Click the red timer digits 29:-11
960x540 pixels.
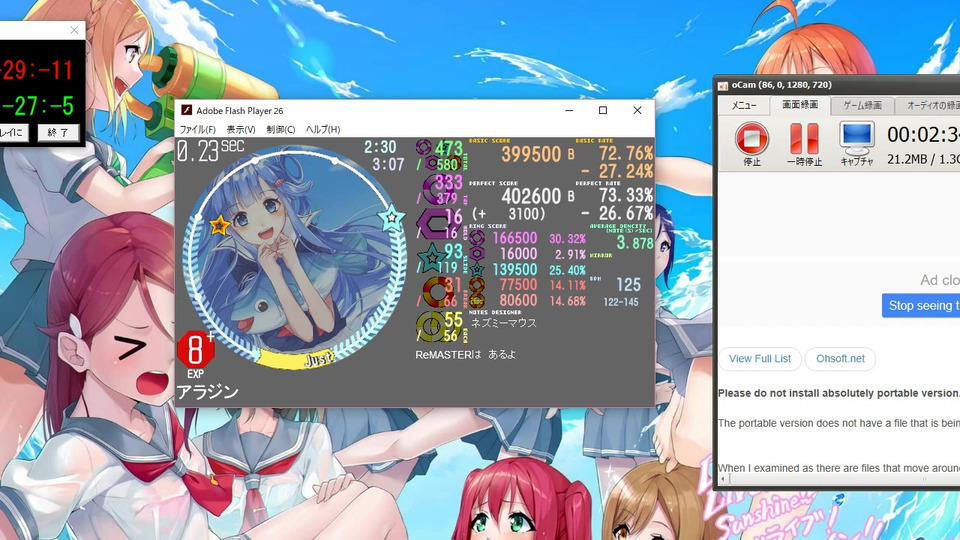[x=37, y=70]
